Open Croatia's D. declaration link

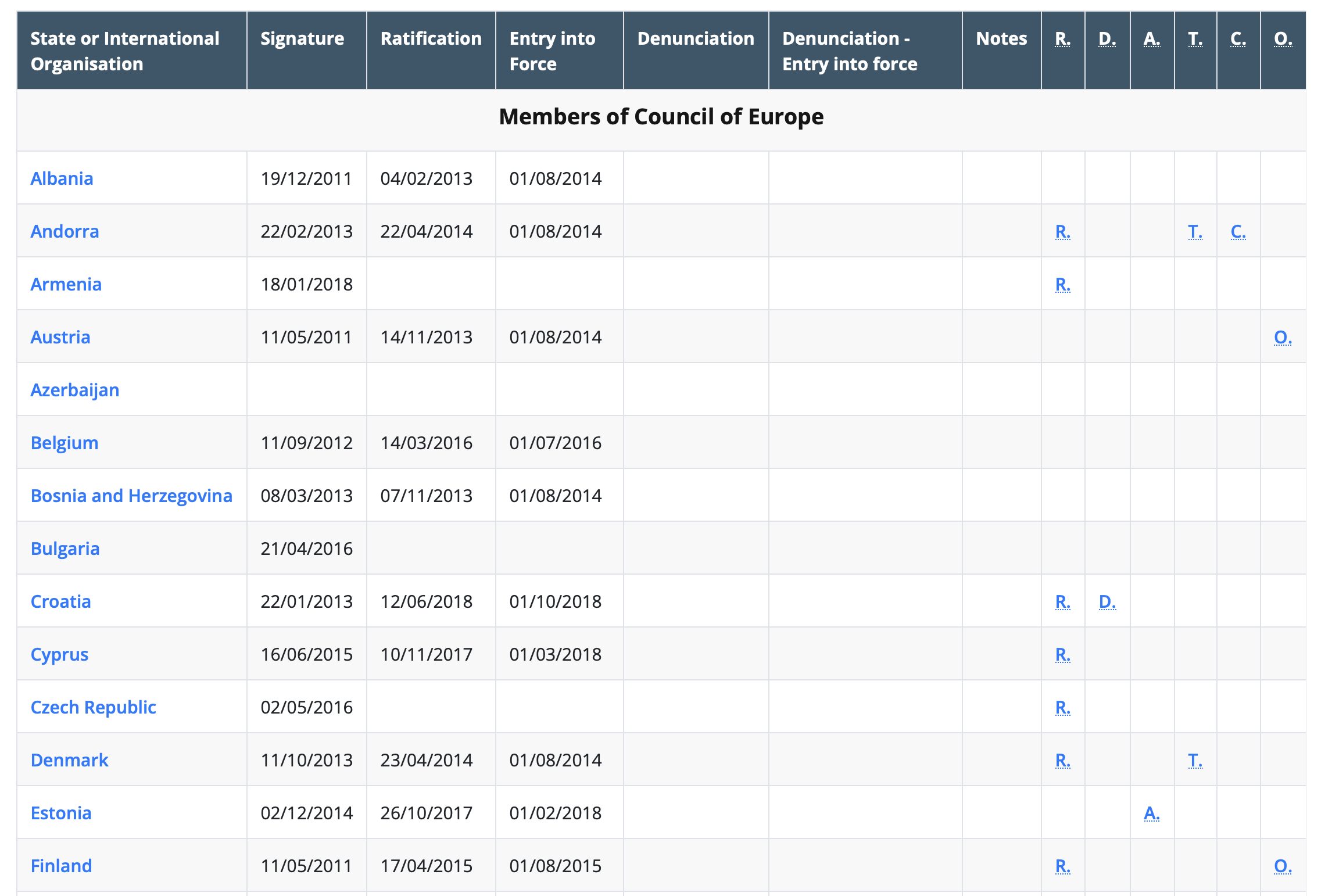tap(1107, 601)
